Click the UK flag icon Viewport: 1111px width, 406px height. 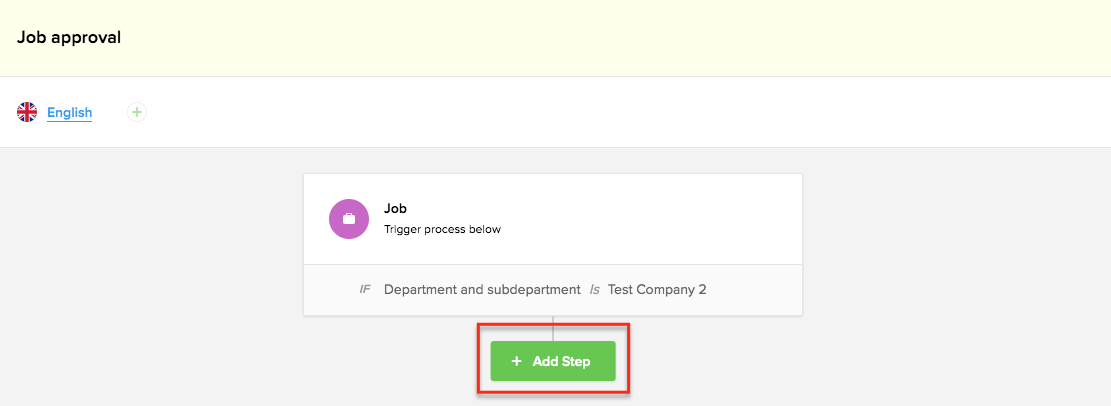point(27,112)
